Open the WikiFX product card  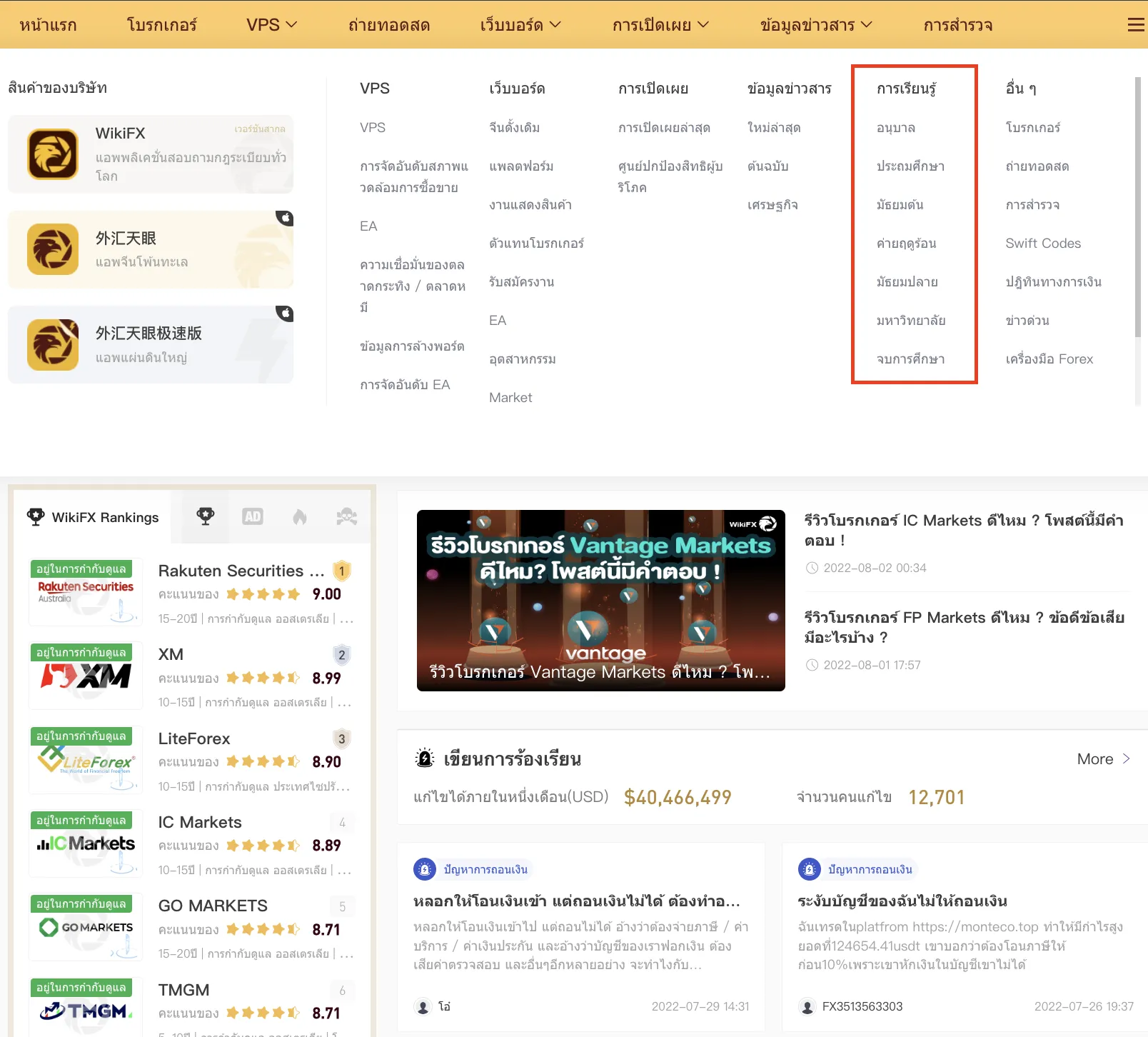[x=151, y=154]
